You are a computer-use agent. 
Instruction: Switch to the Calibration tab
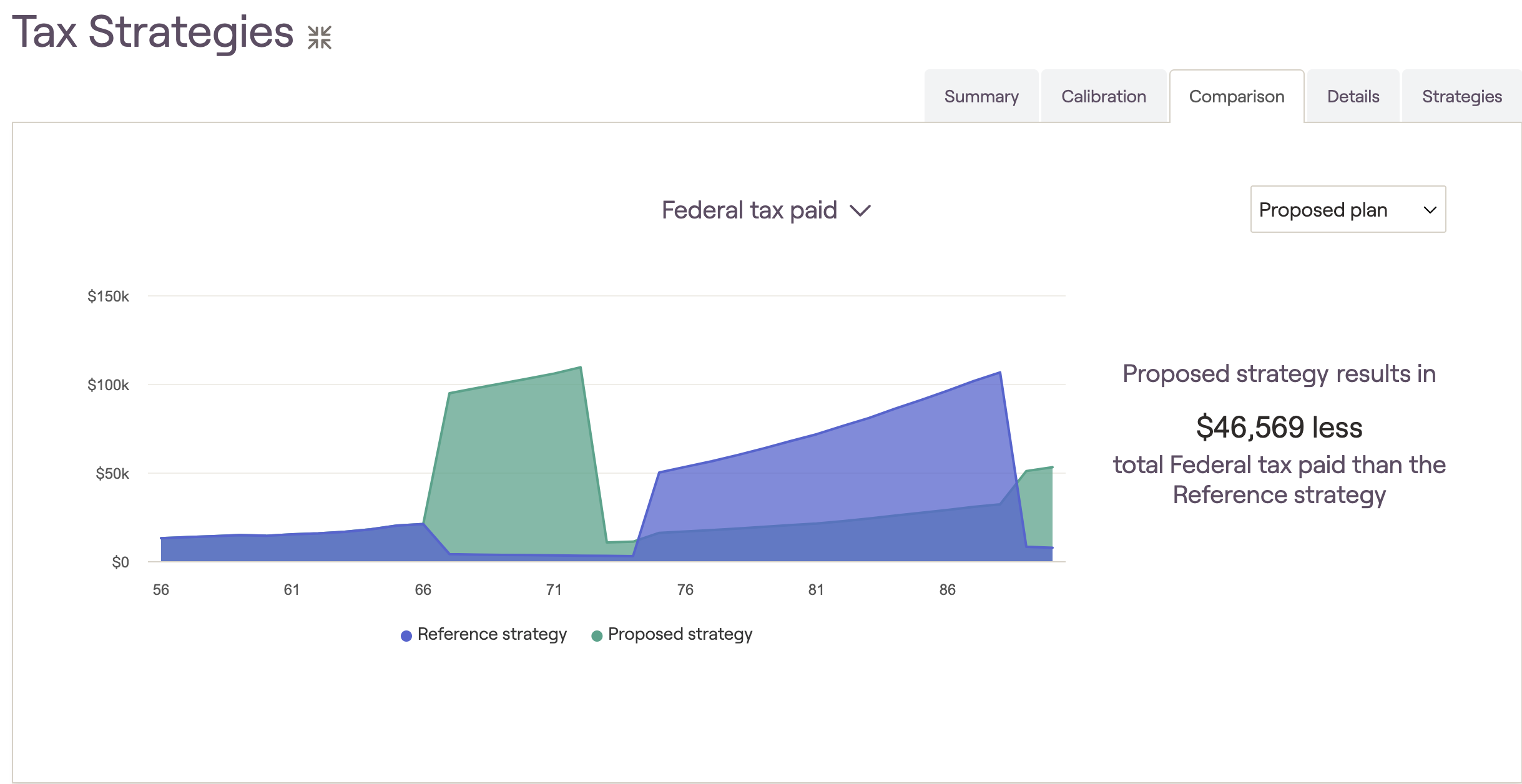point(1104,96)
